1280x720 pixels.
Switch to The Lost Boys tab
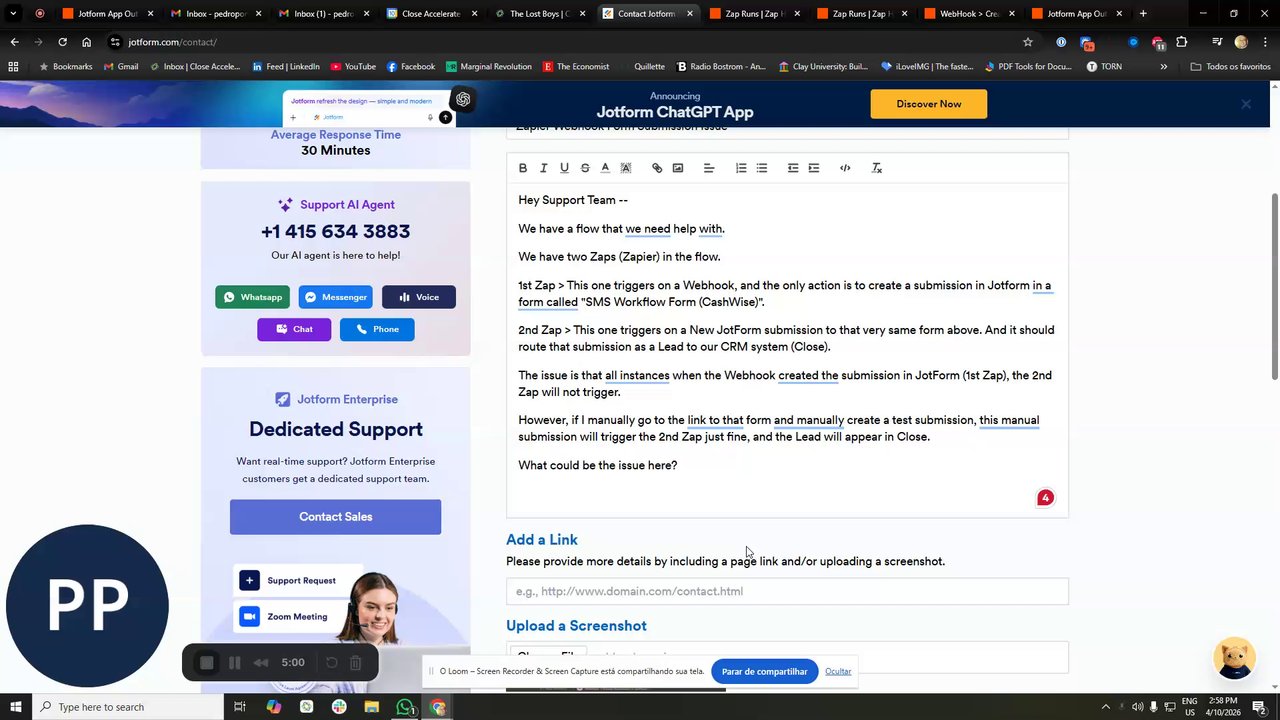(540, 14)
